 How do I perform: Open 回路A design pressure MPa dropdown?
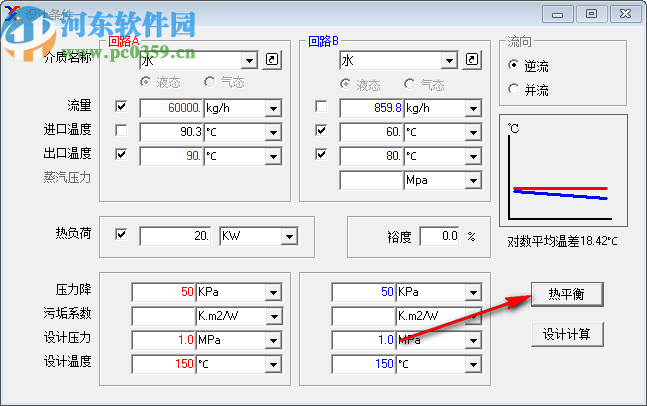(x=273, y=340)
